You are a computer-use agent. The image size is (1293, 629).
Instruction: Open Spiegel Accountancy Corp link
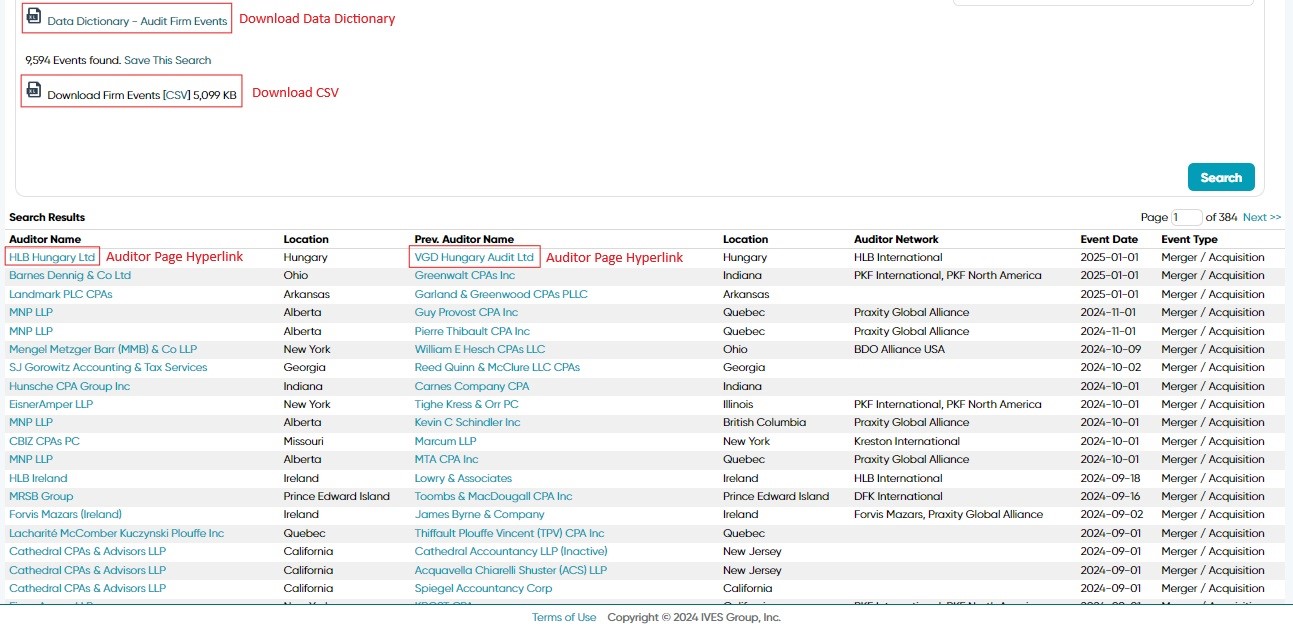tap(484, 588)
